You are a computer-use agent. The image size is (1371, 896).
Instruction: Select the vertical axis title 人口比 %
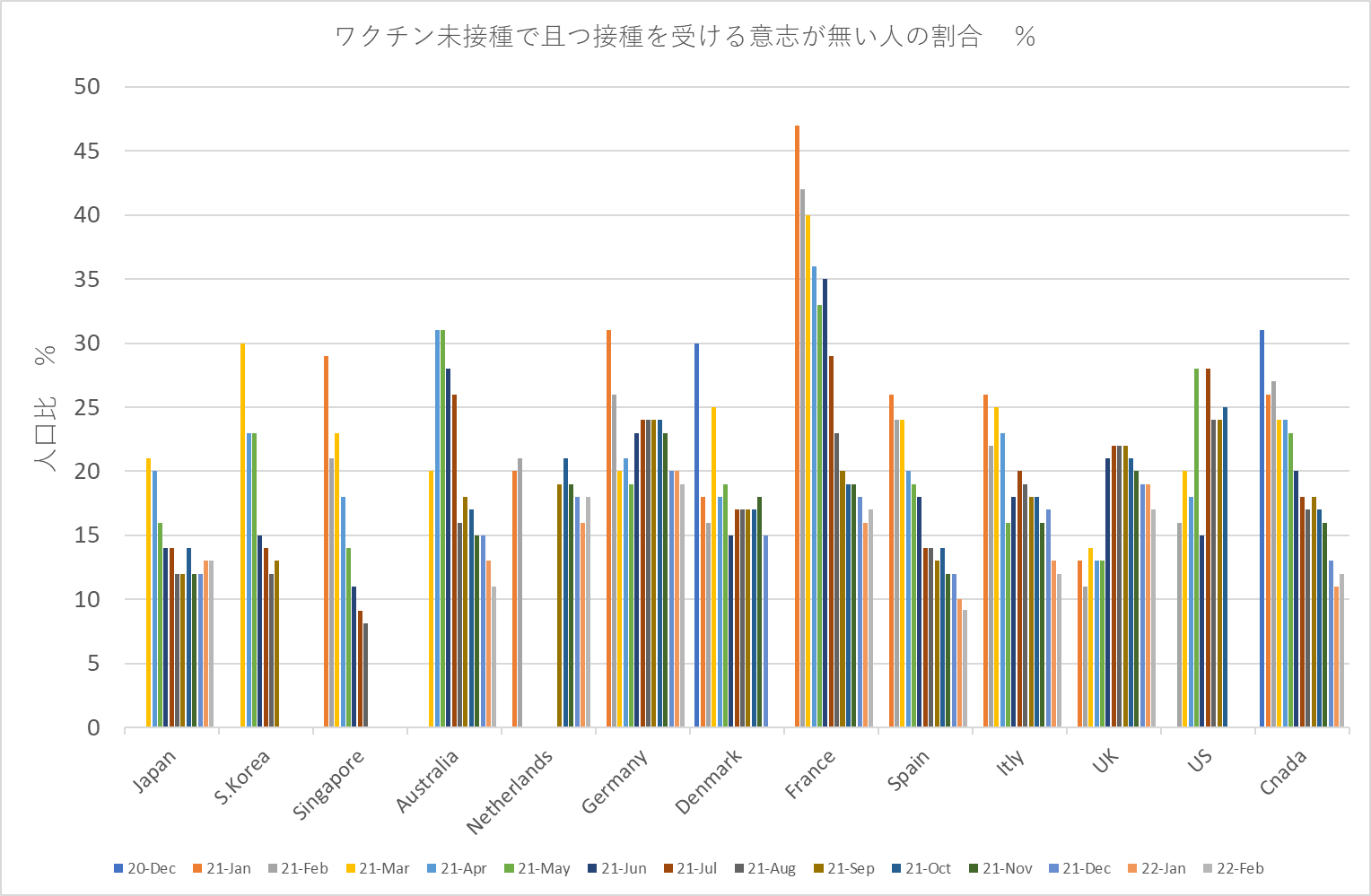click(45, 408)
